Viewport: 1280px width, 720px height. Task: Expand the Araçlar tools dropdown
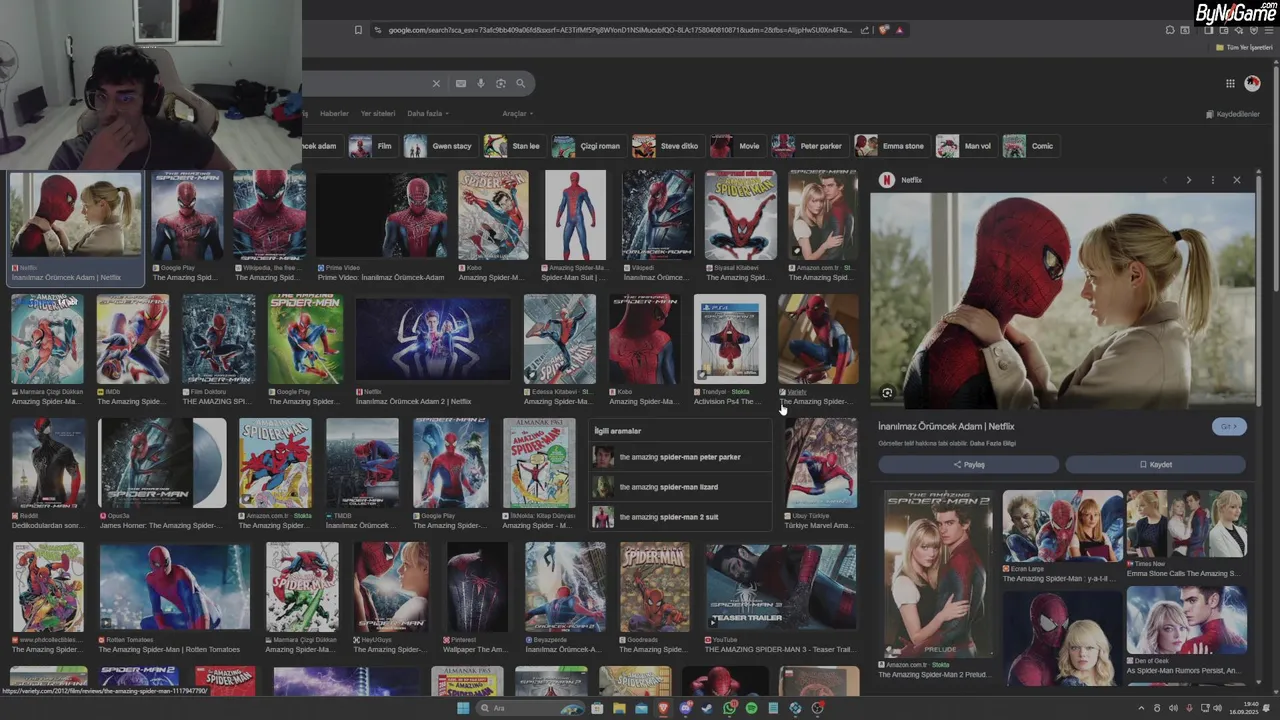[x=517, y=114]
